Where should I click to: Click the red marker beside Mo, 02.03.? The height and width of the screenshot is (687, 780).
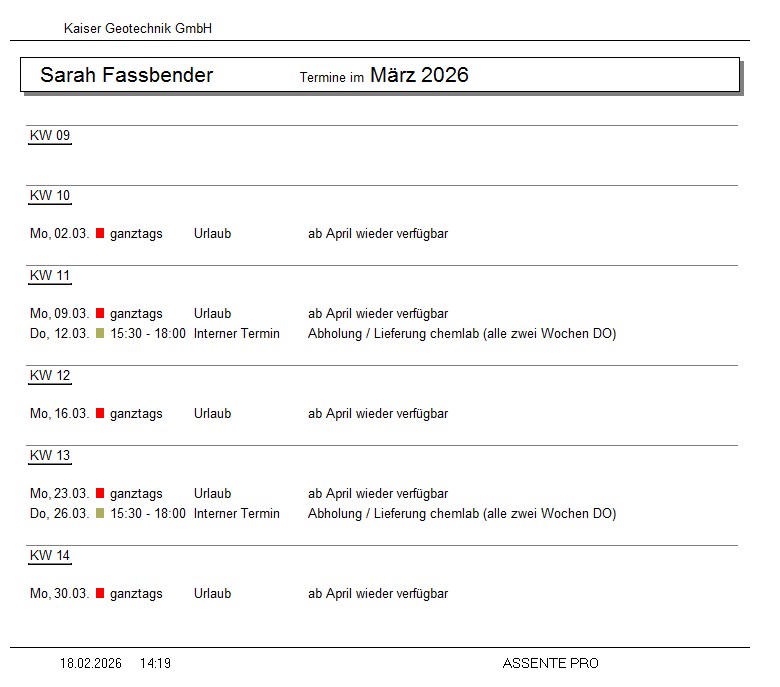100,234
